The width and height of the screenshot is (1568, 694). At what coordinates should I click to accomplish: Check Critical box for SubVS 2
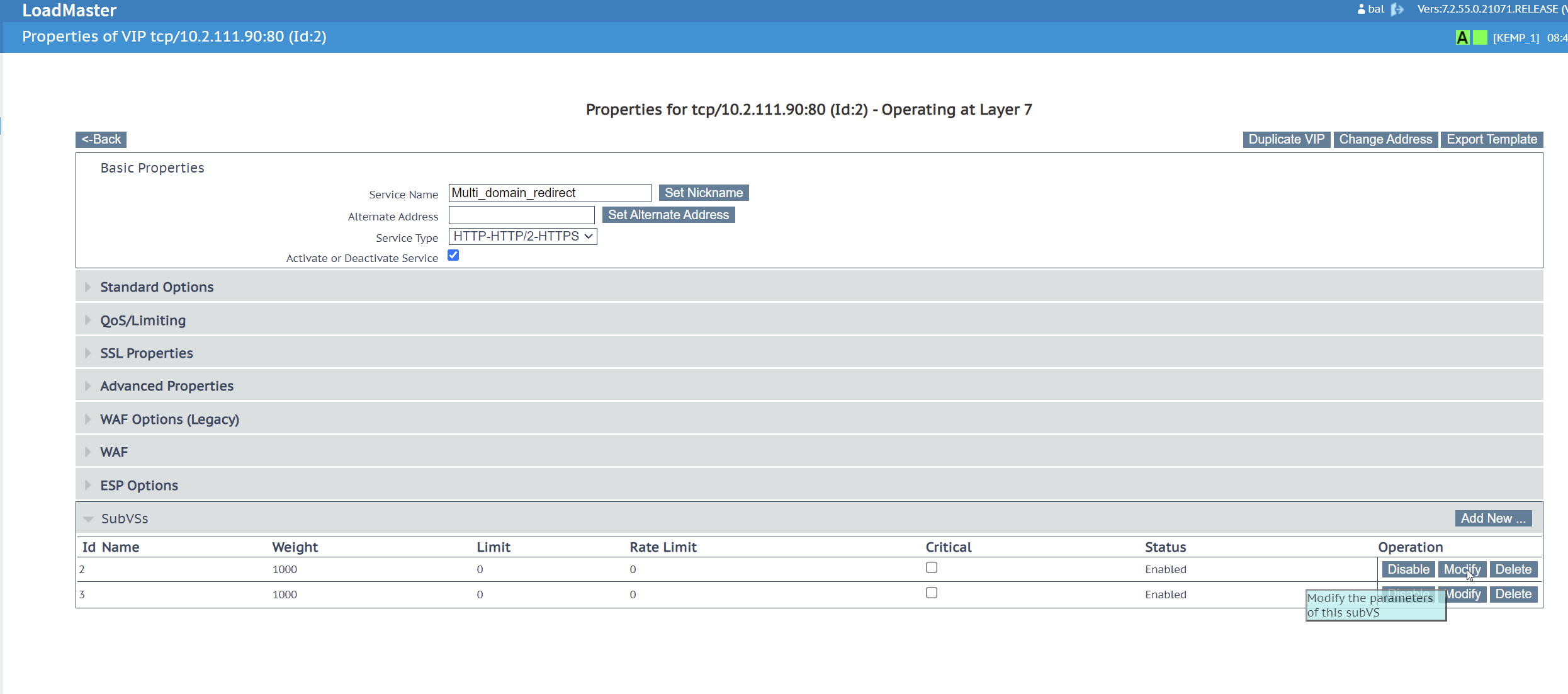(932, 567)
